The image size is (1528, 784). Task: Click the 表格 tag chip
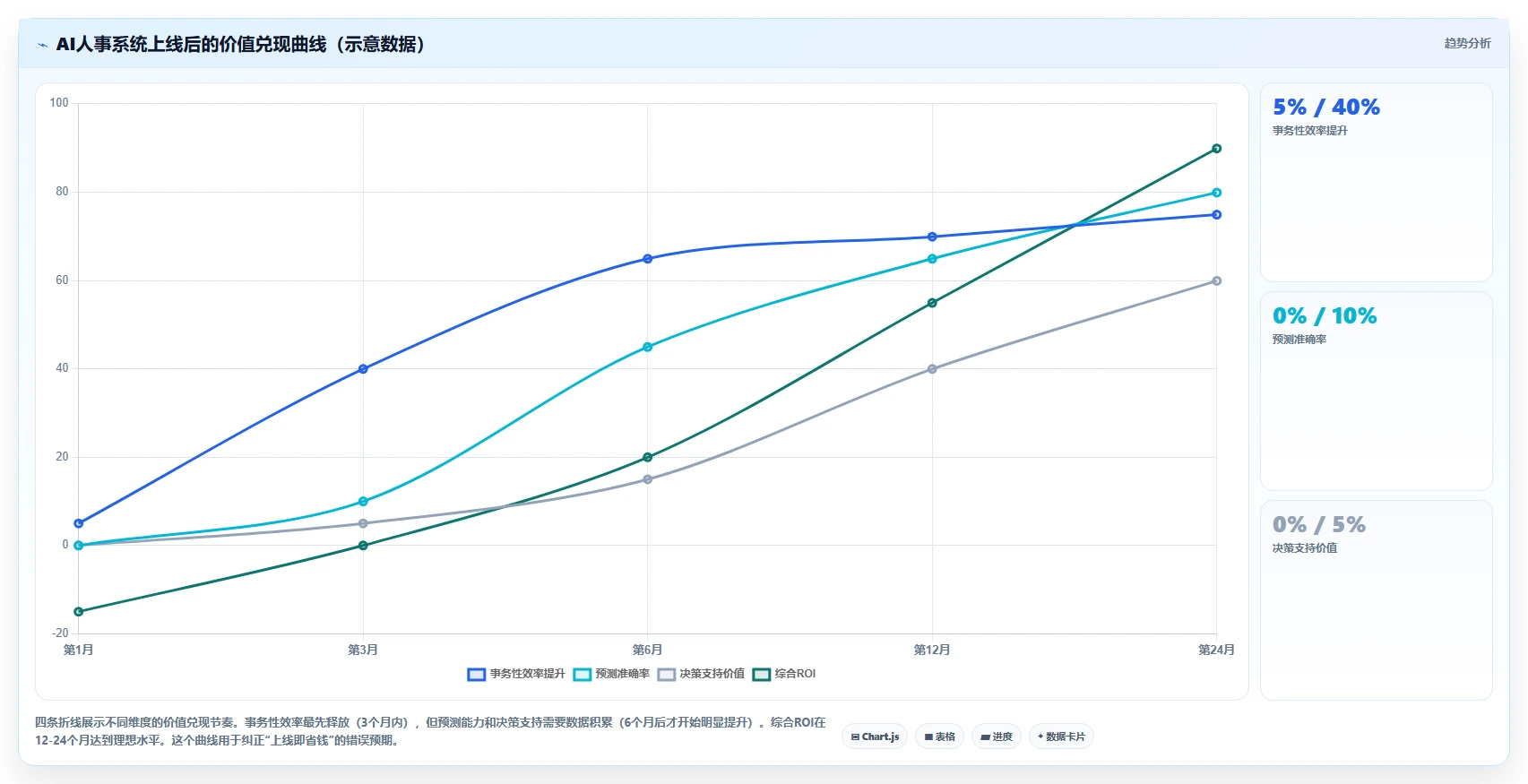pyautogui.click(x=939, y=737)
